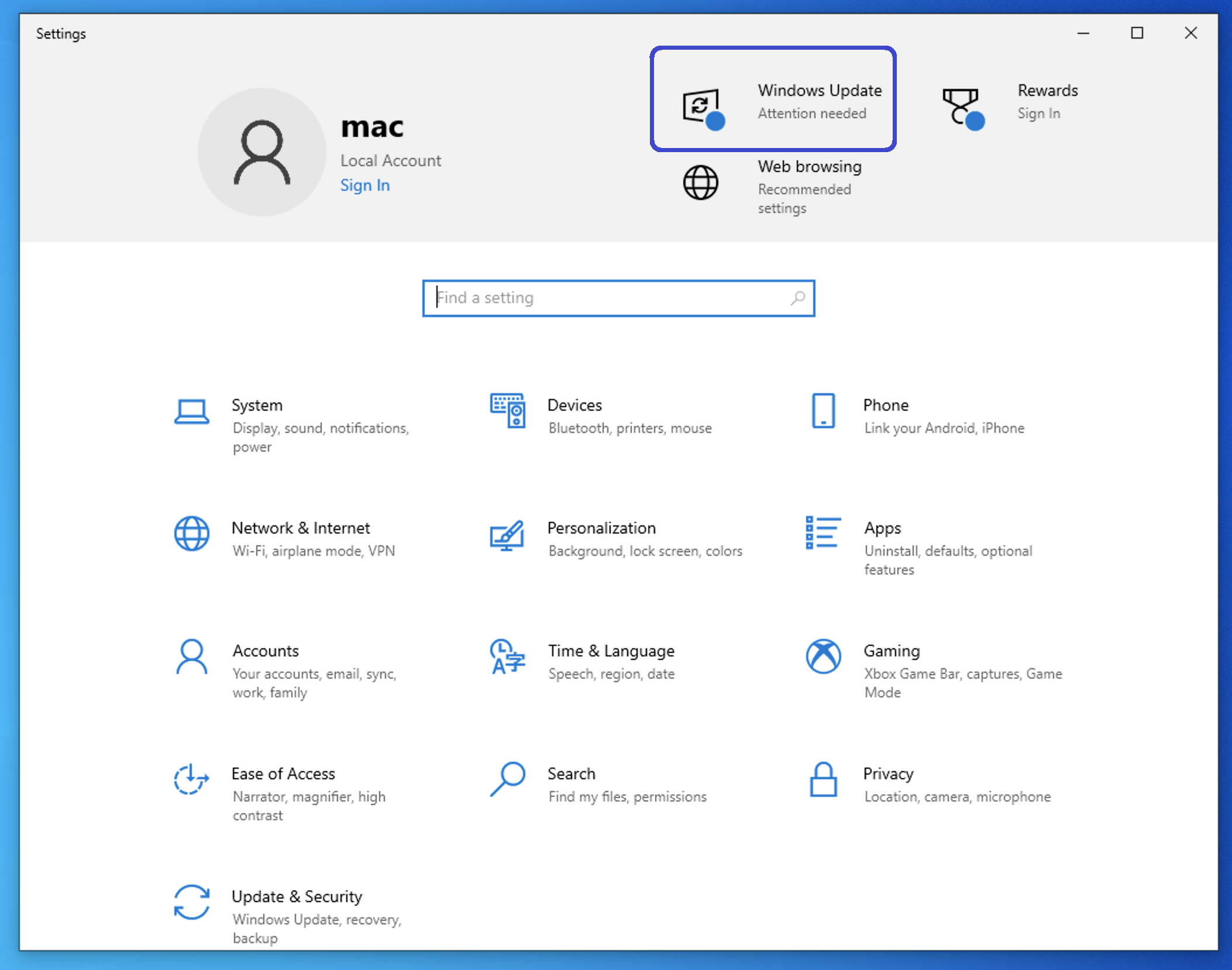Open Windows Update Attention needed tile text
1232x970 pixels.
point(820,102)
